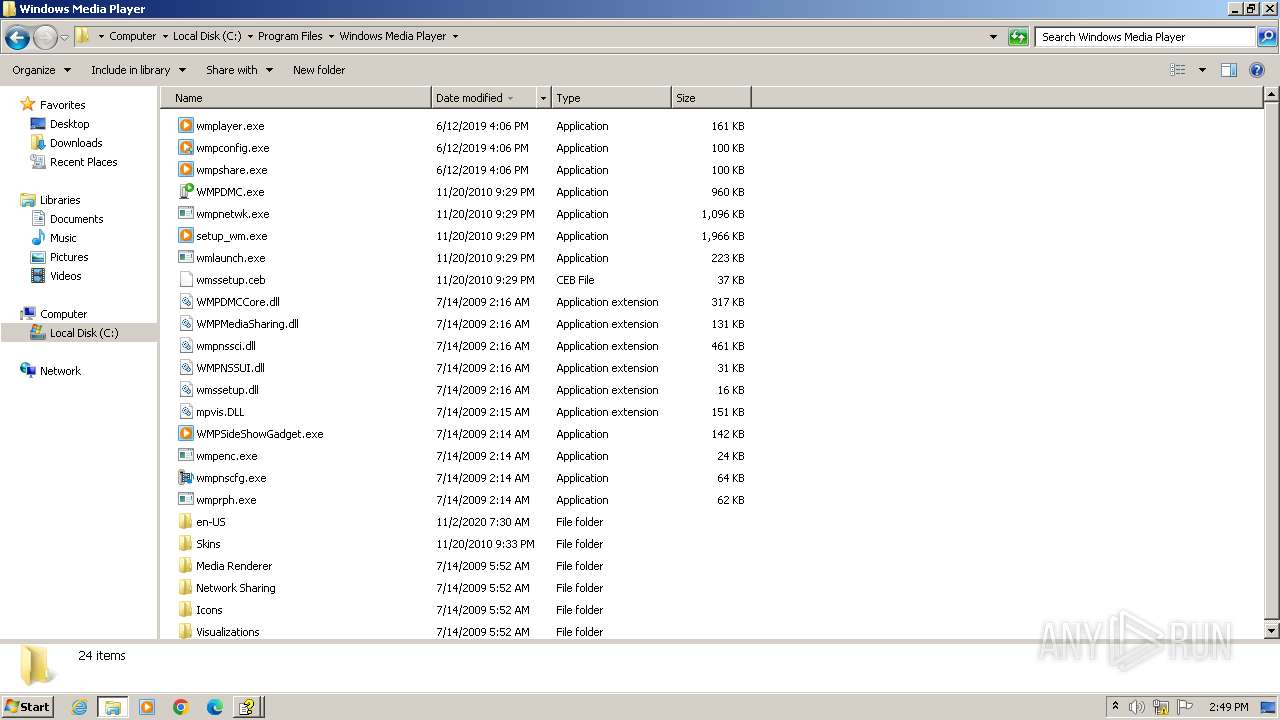Click the Refresh button in address bar
This screenshot has width=1280, height=720.
click(1018, 37)
